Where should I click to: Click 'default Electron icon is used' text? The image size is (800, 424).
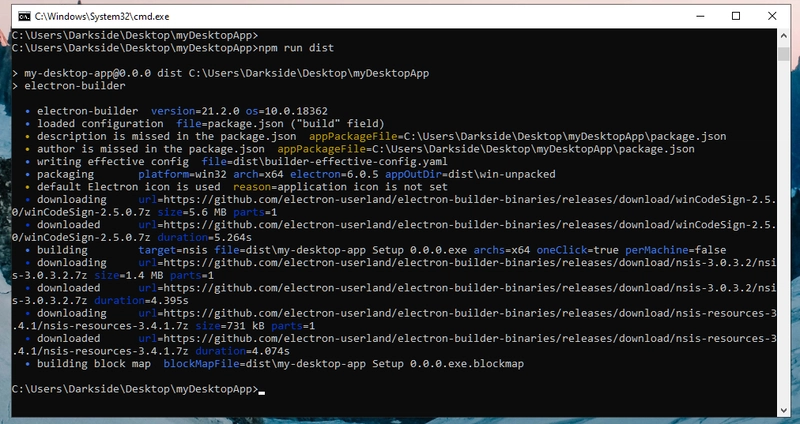[x=129, y=187]
